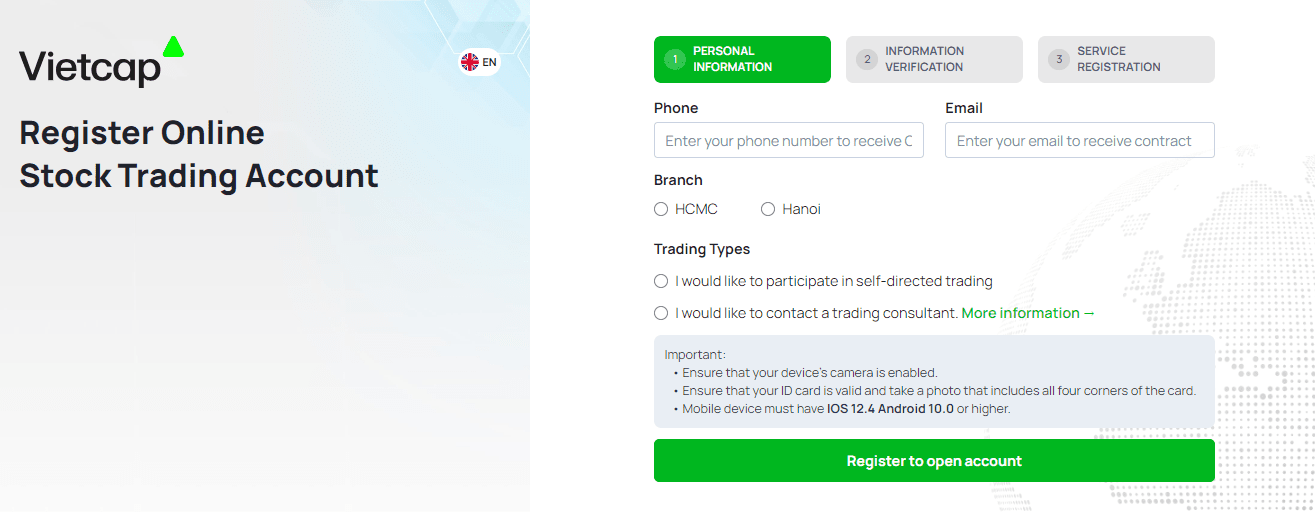
Task: Click the step 1 number circle
Action: coord(675,59)
